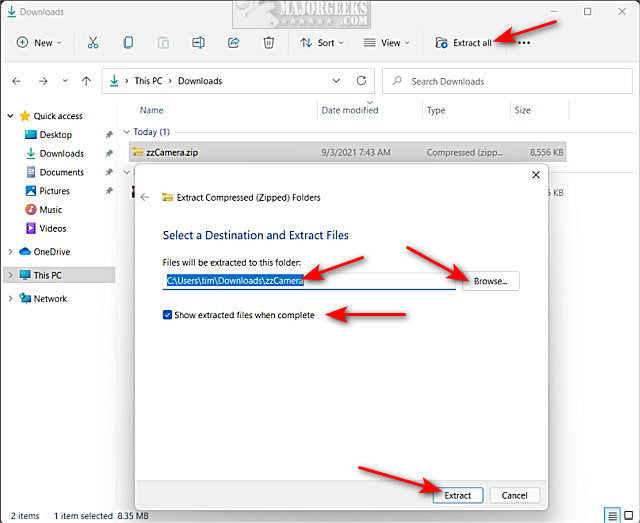Switch to large icons view in status bar
640x523 pixels.
(x=629, y=516)
